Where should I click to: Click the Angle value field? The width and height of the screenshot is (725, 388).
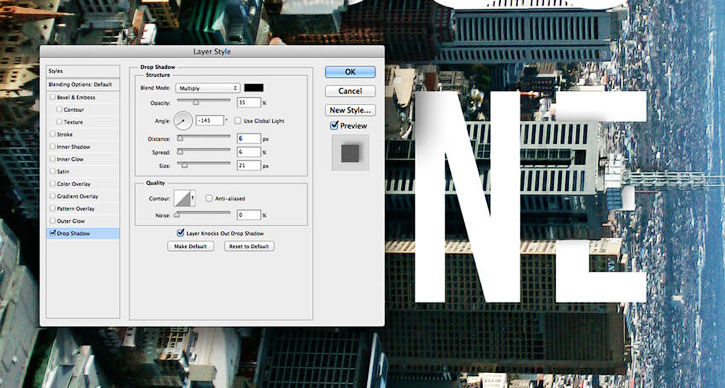pyautogui.click(x=210, y=121)
